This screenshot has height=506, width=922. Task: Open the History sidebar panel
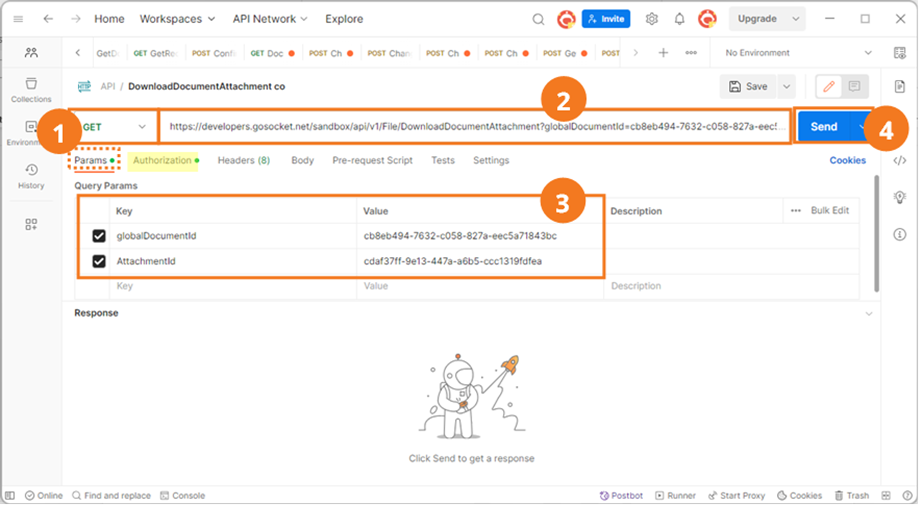coord(31,176)
